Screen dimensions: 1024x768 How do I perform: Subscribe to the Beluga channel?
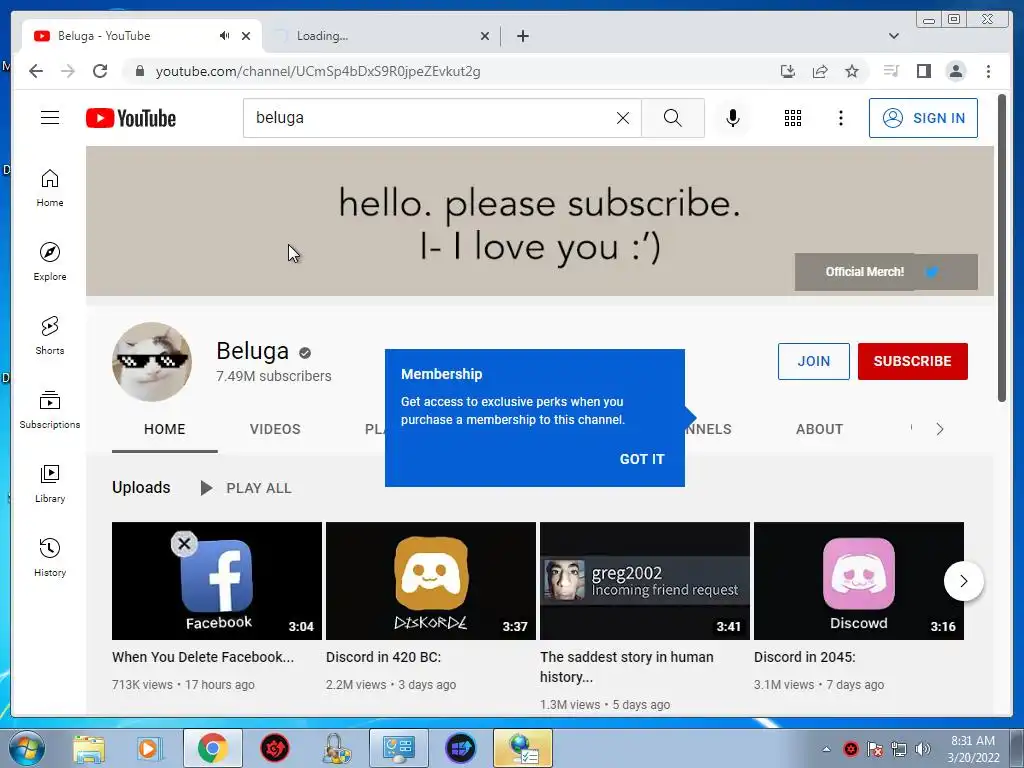point(912,361)
